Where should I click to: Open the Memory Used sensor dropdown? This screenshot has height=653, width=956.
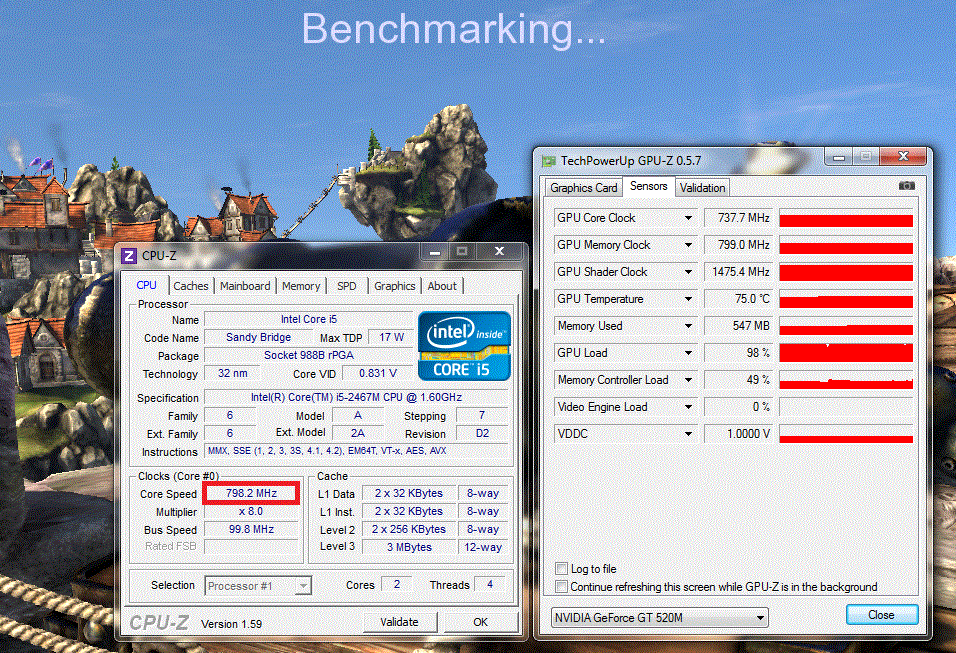click(x=688, y=326)
